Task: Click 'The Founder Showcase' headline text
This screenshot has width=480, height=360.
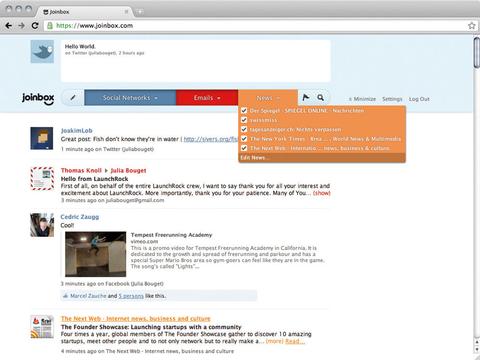Action: [x=151, y=327]
